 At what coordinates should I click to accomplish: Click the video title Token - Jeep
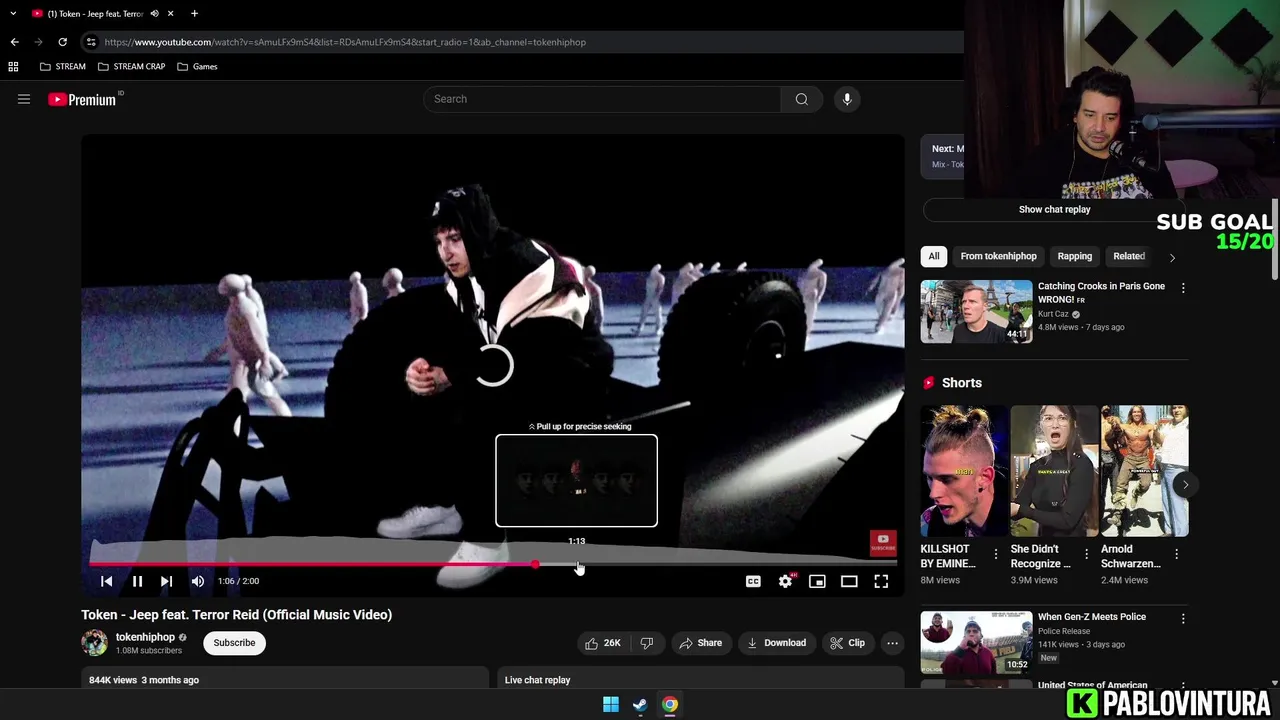(x=237, y=615)
